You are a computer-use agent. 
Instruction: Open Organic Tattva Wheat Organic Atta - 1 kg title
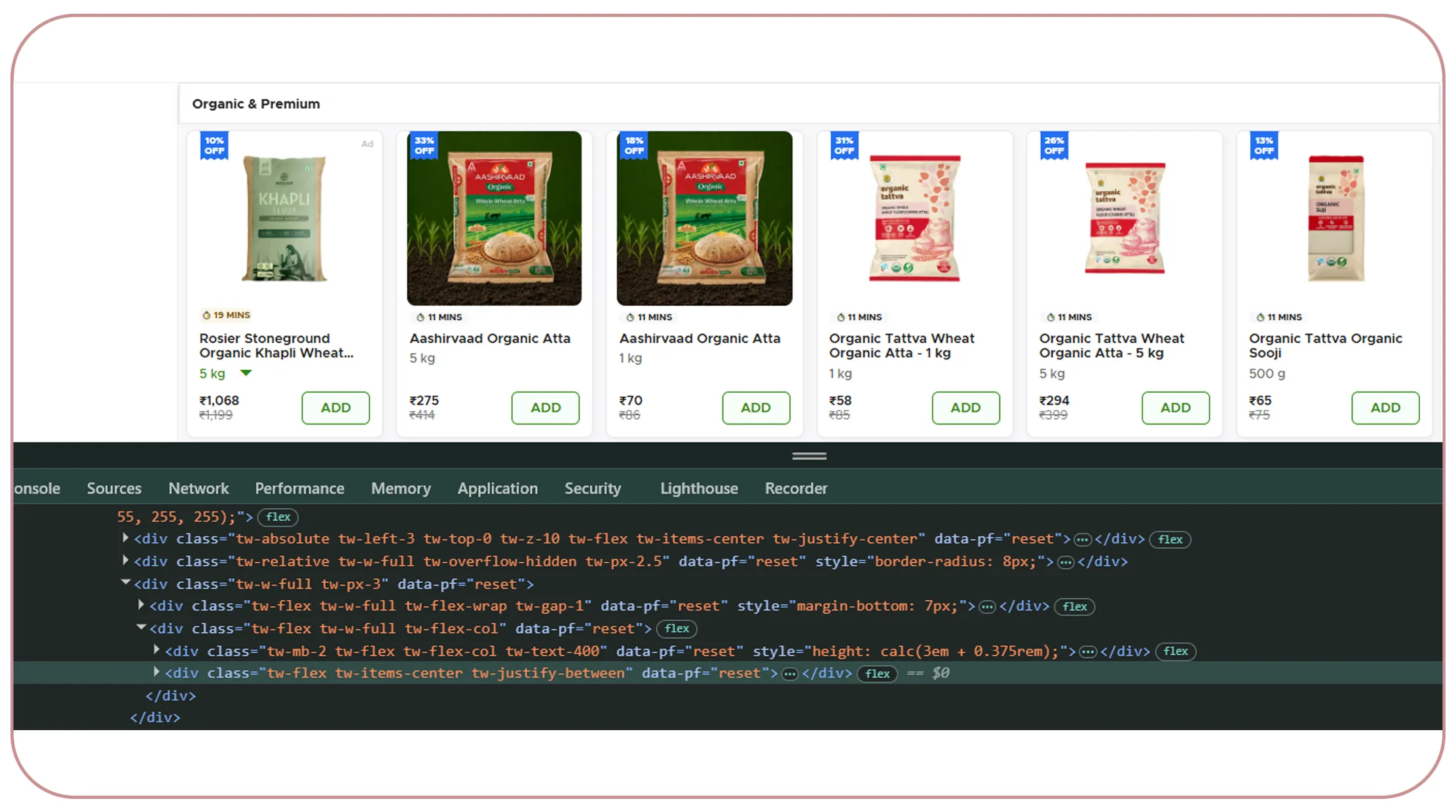coord(902,346)
